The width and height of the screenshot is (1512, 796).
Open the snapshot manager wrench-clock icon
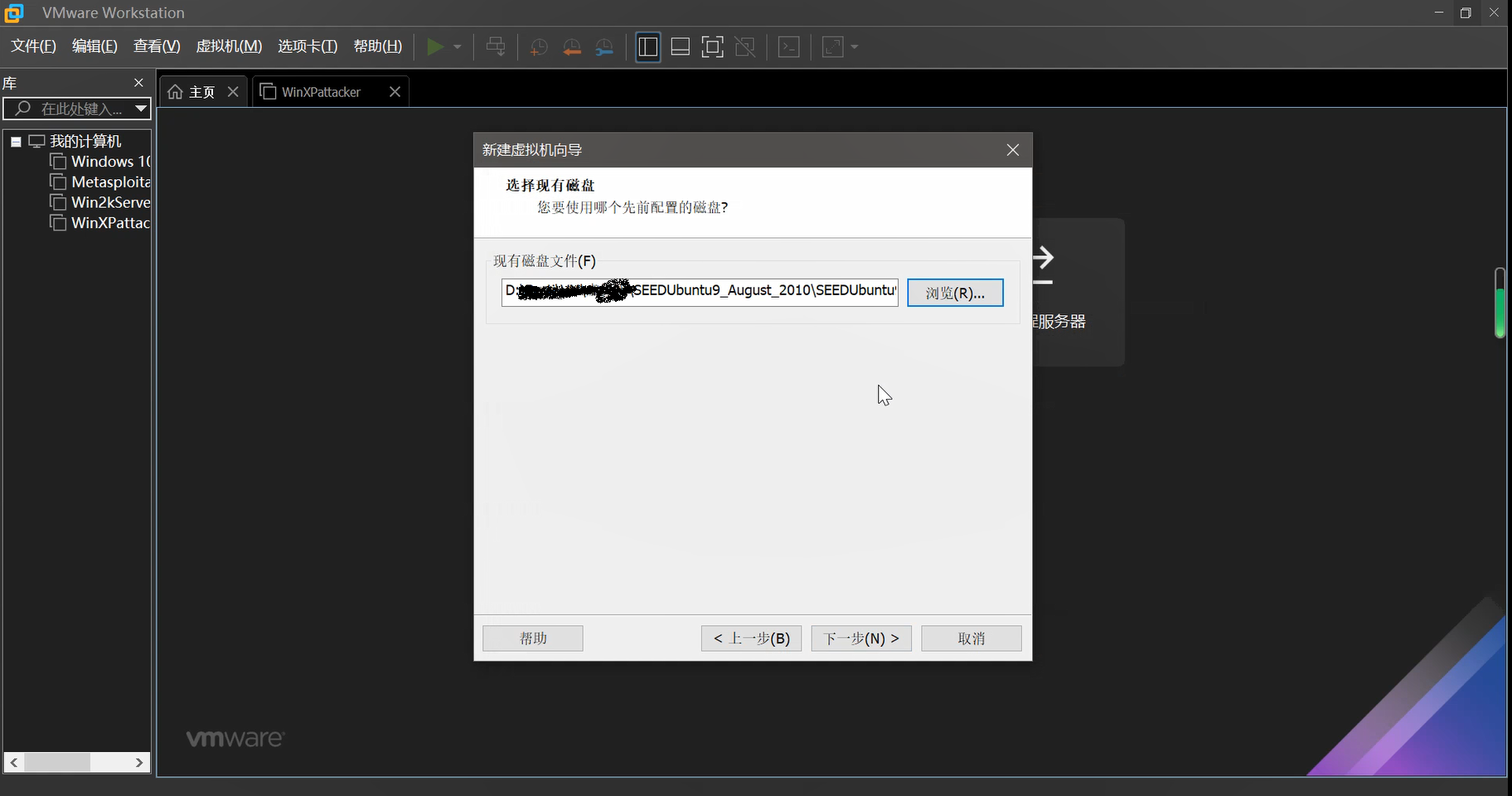click(605, 47)
